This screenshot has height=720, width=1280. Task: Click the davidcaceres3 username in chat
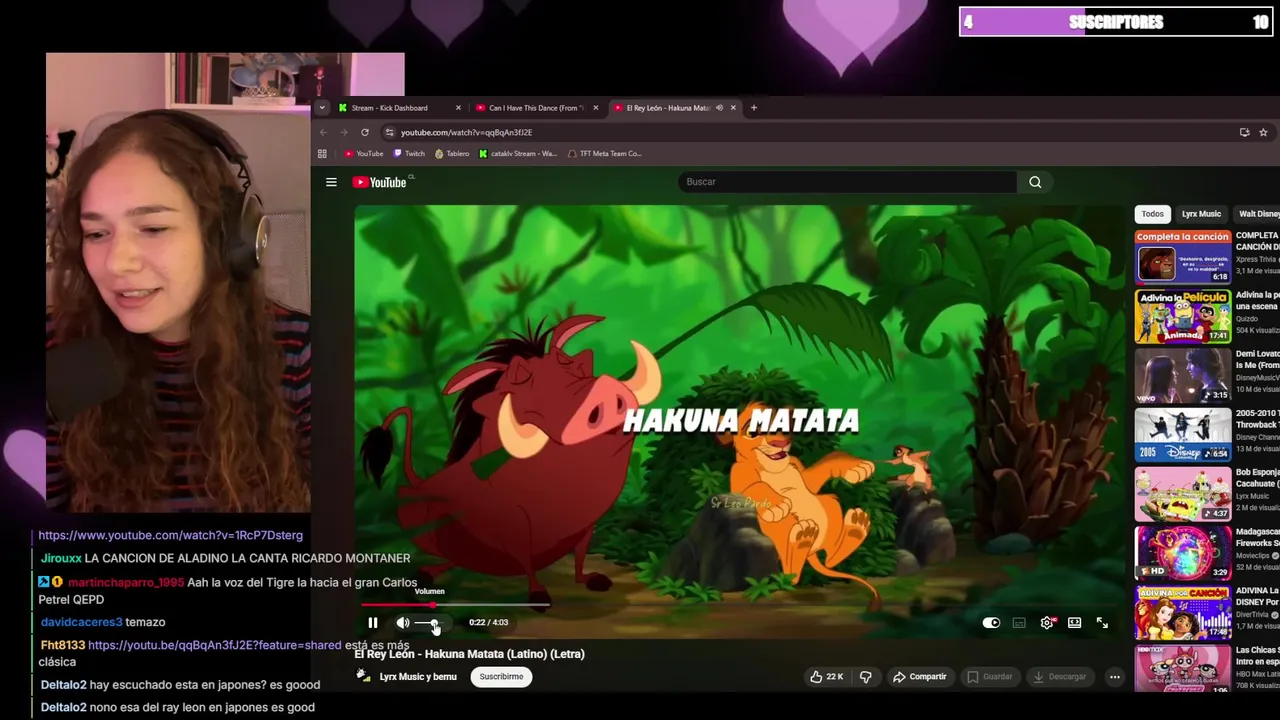81,622
